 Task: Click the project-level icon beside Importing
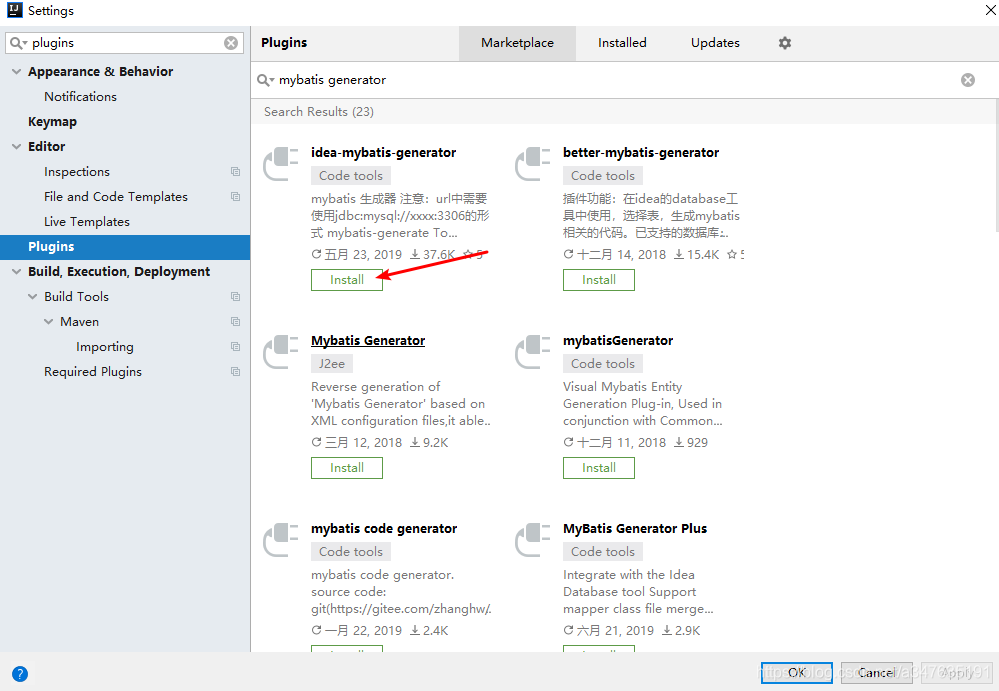point(235,346)
